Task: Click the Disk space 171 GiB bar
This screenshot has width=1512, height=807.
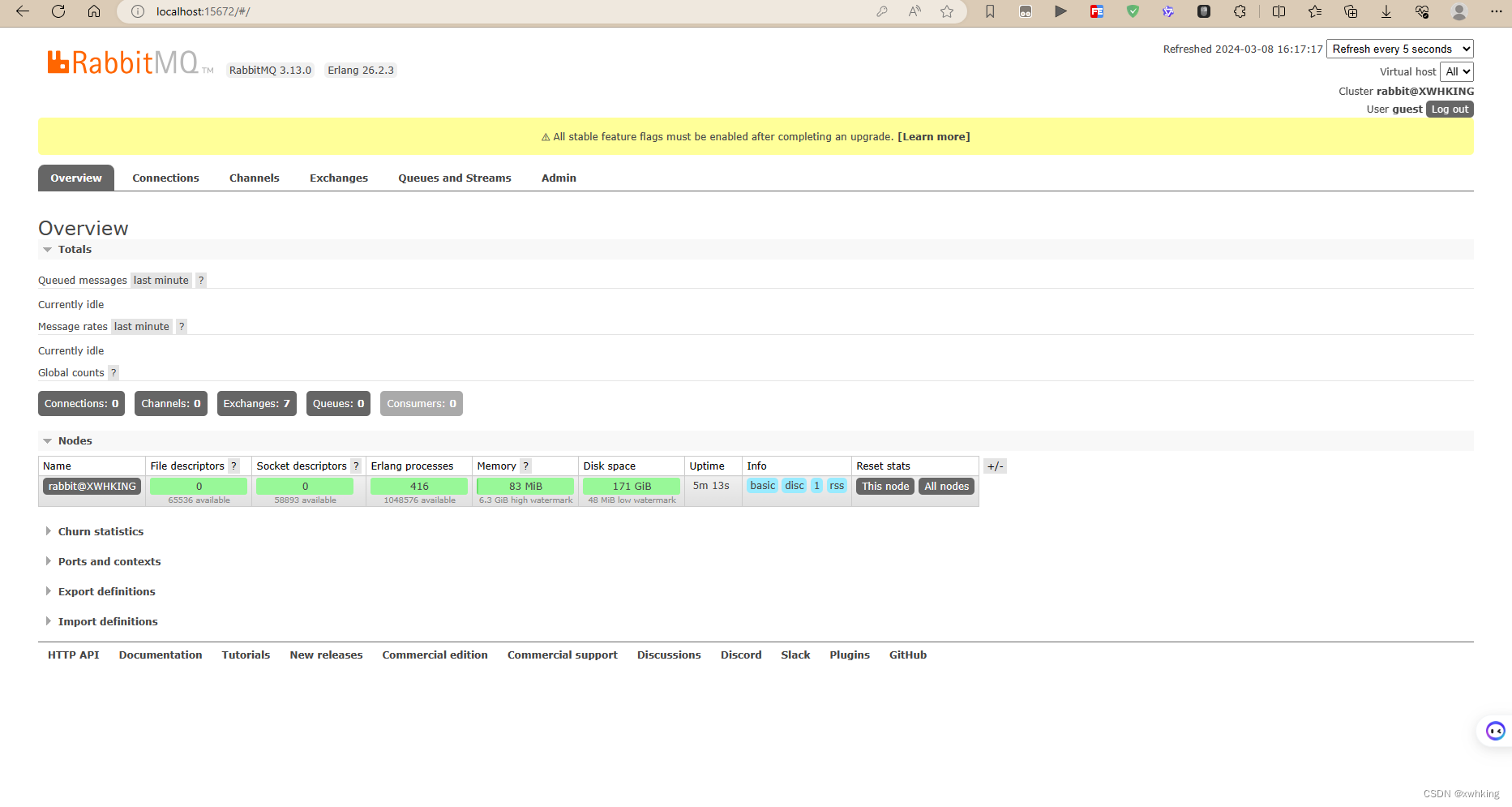Action: (x=632, y=487)
